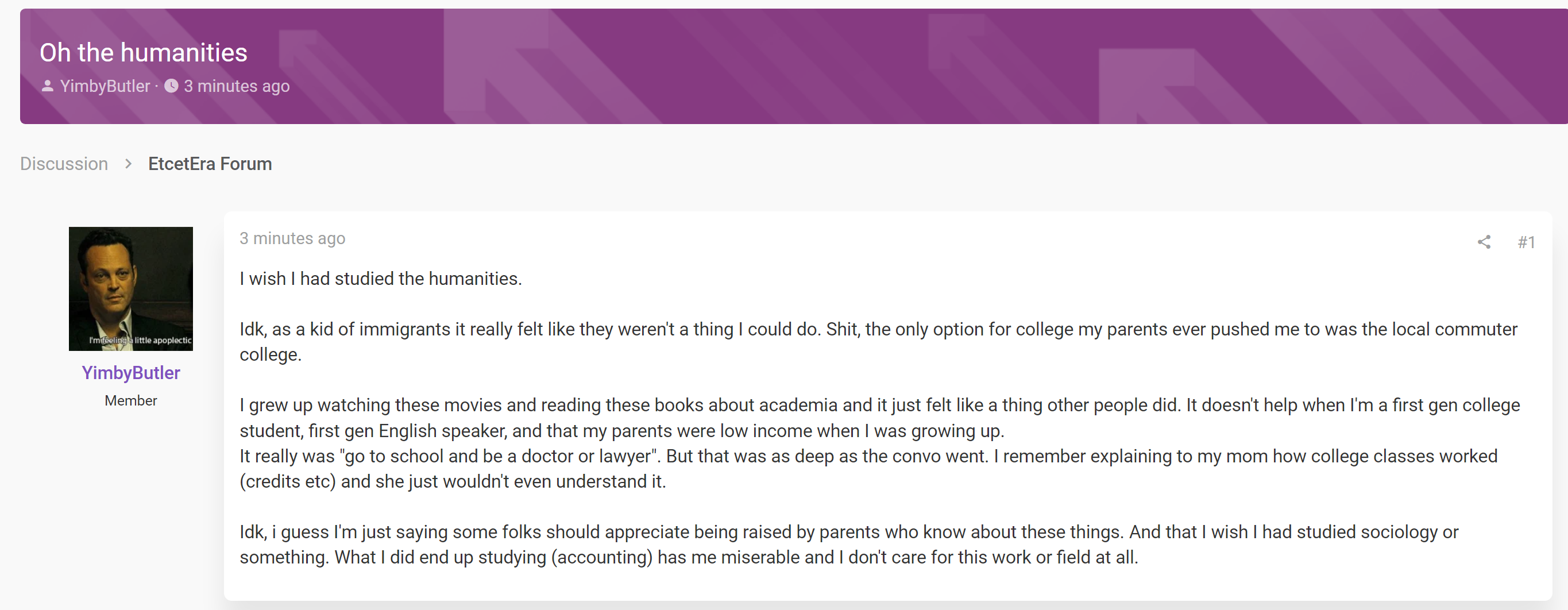
Task: Click the clock icon in the thread header
Action: [172, 86]
